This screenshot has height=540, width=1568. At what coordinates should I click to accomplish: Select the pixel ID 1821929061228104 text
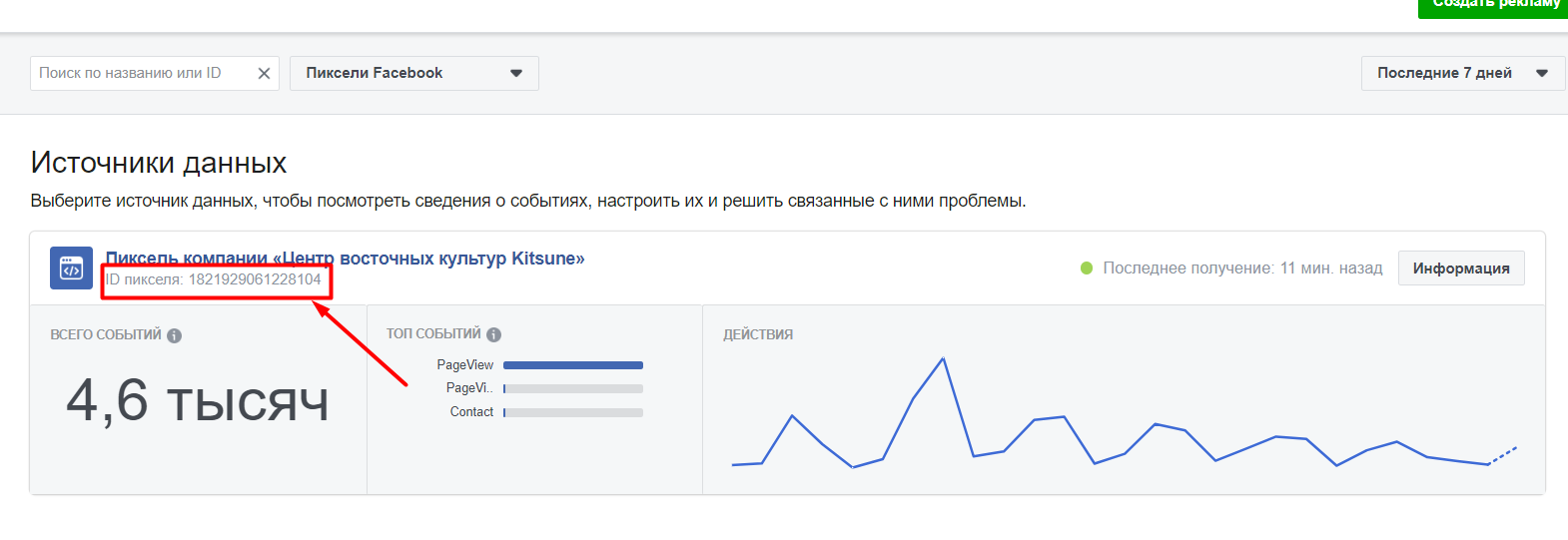tap(255, 279)
